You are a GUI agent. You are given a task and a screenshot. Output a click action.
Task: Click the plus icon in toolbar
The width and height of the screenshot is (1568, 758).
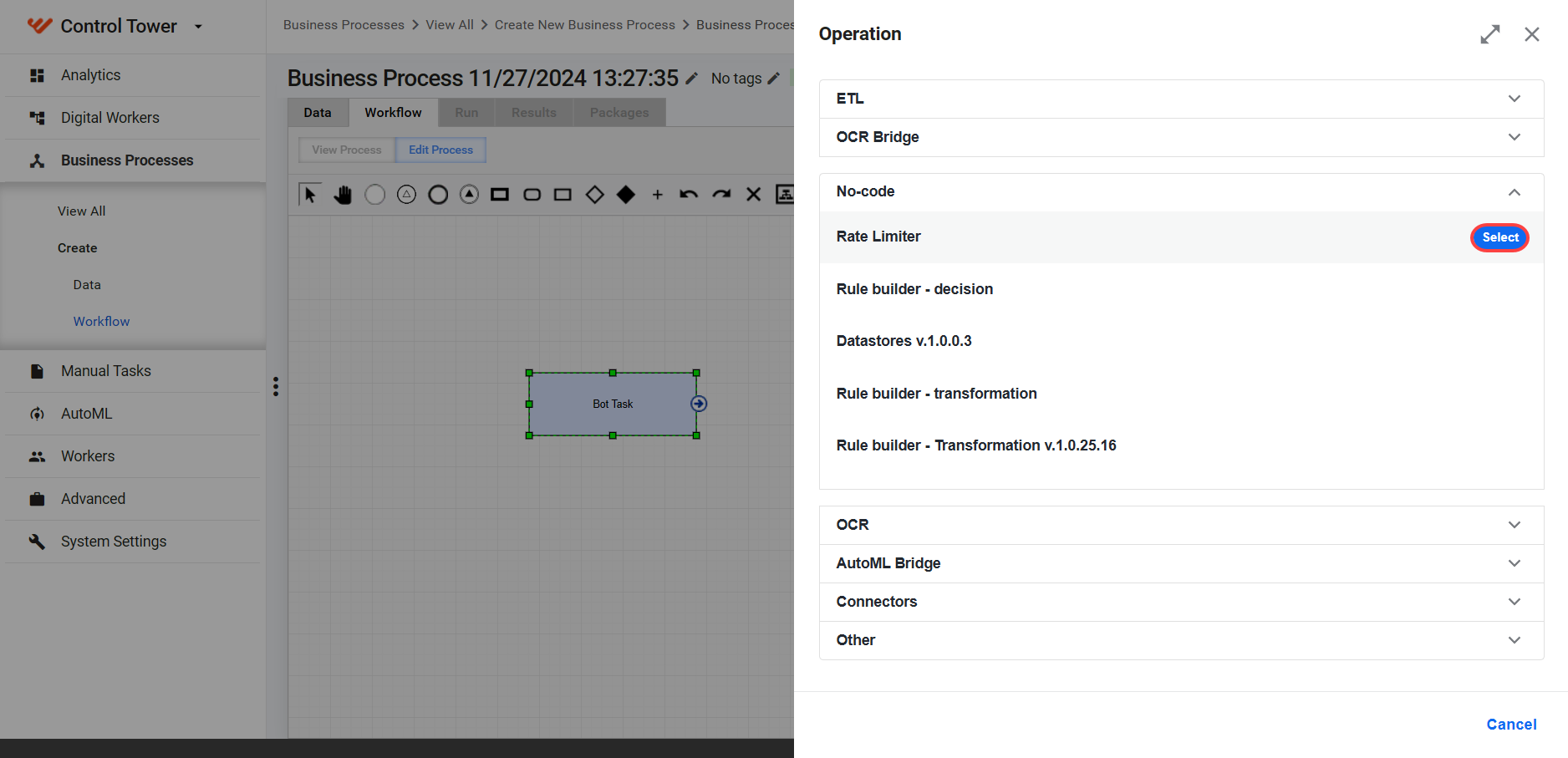pyautogui.click(x=658, y=195)
